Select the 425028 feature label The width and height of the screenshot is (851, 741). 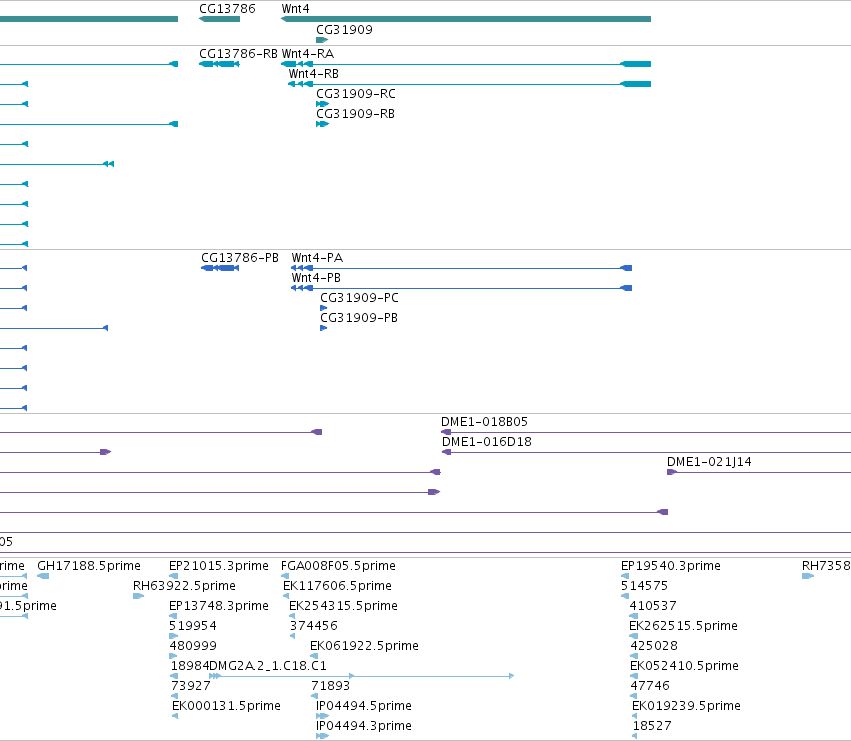click(x=654, y=646)
